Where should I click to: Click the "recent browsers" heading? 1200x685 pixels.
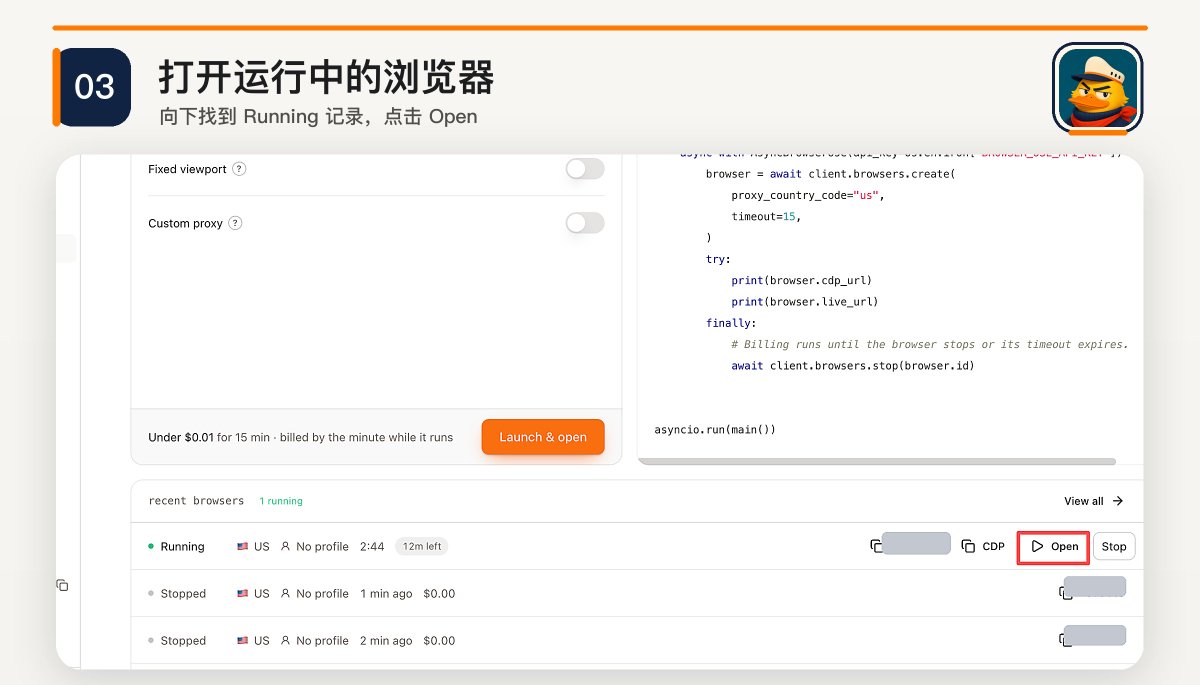tap(196, 501)
